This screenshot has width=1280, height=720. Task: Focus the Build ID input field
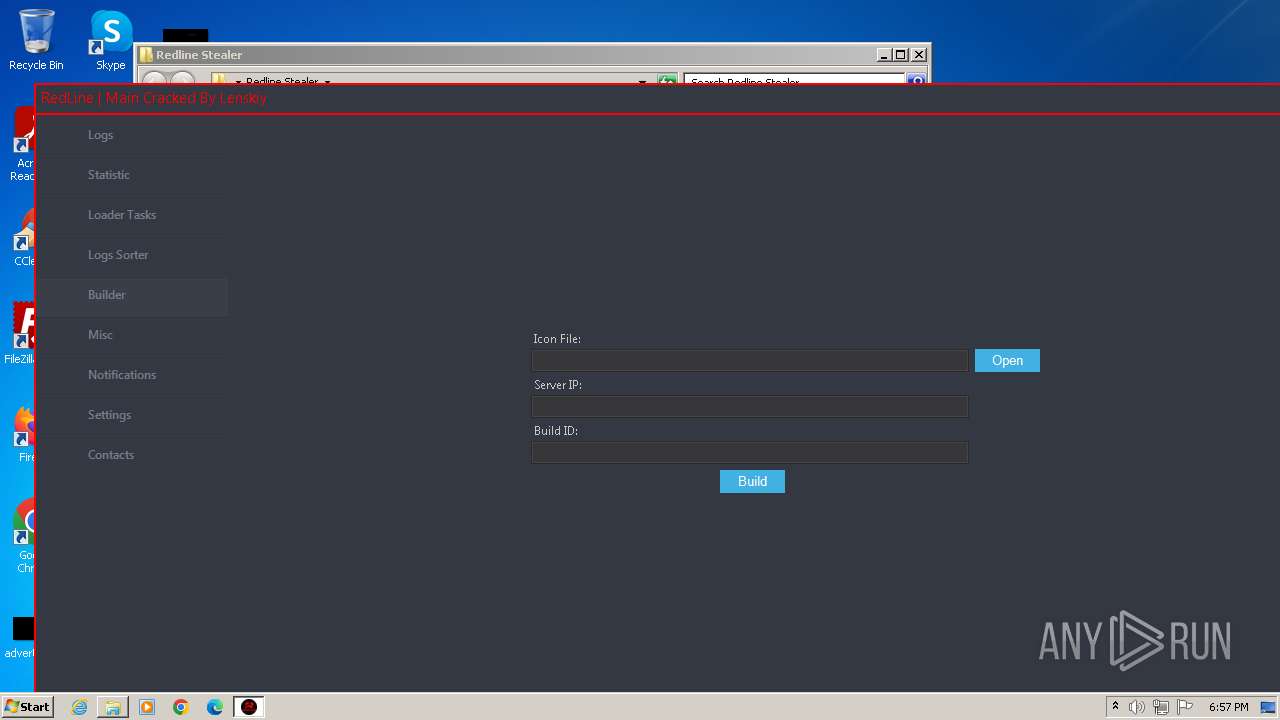750,452
